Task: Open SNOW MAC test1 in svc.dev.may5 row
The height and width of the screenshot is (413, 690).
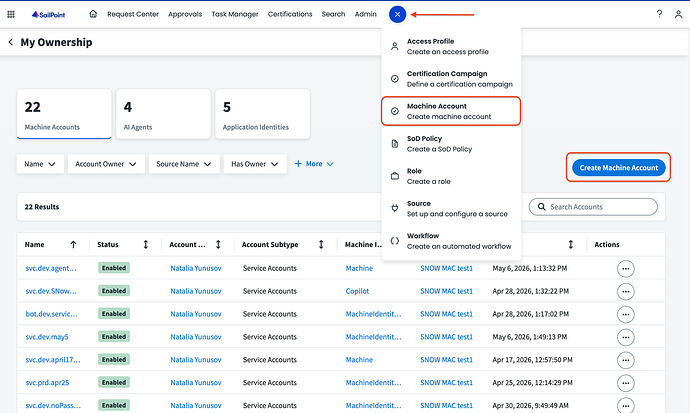Action: click(x=446, y=337)
